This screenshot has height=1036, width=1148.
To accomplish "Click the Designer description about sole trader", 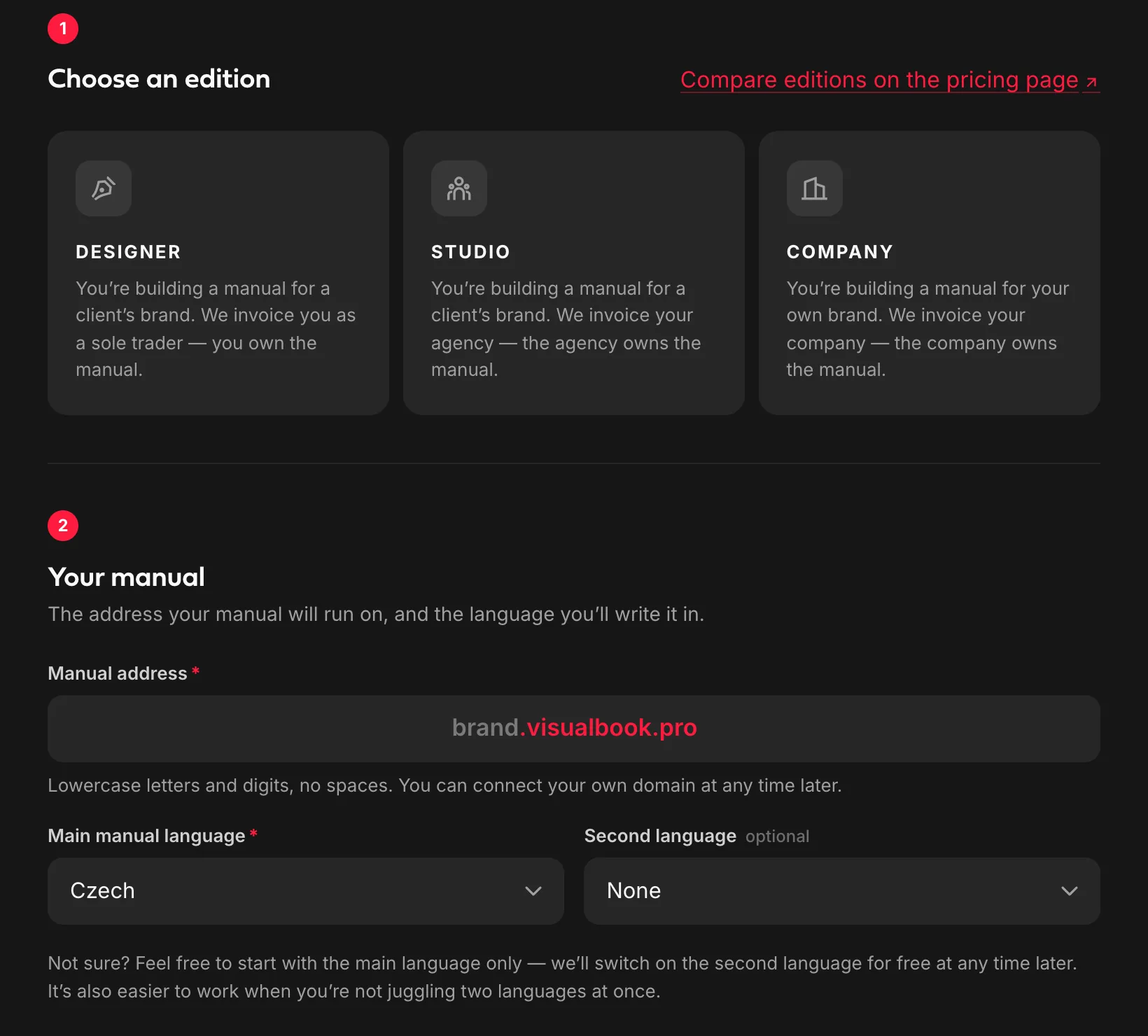I will tap(216, 329).
